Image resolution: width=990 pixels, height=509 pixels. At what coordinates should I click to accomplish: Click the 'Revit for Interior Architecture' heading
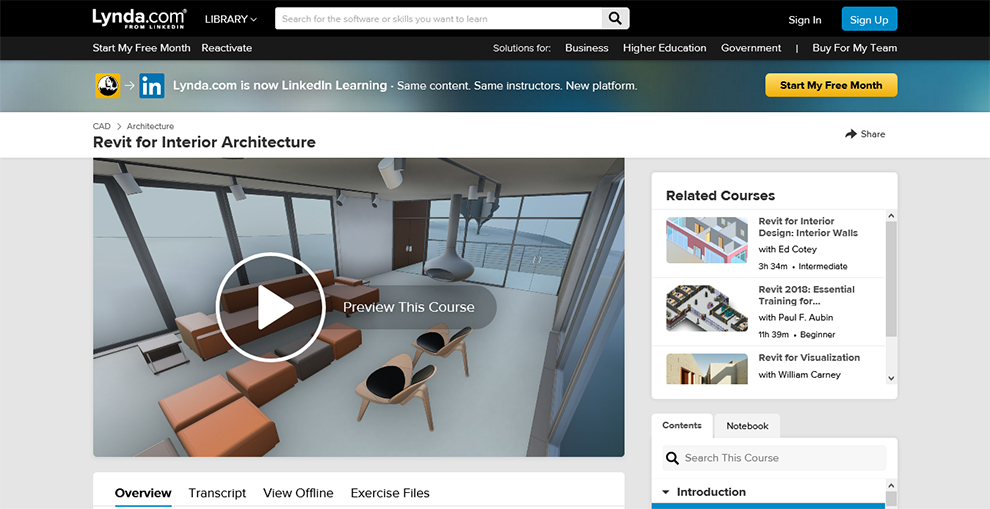[x=204, y=142]
